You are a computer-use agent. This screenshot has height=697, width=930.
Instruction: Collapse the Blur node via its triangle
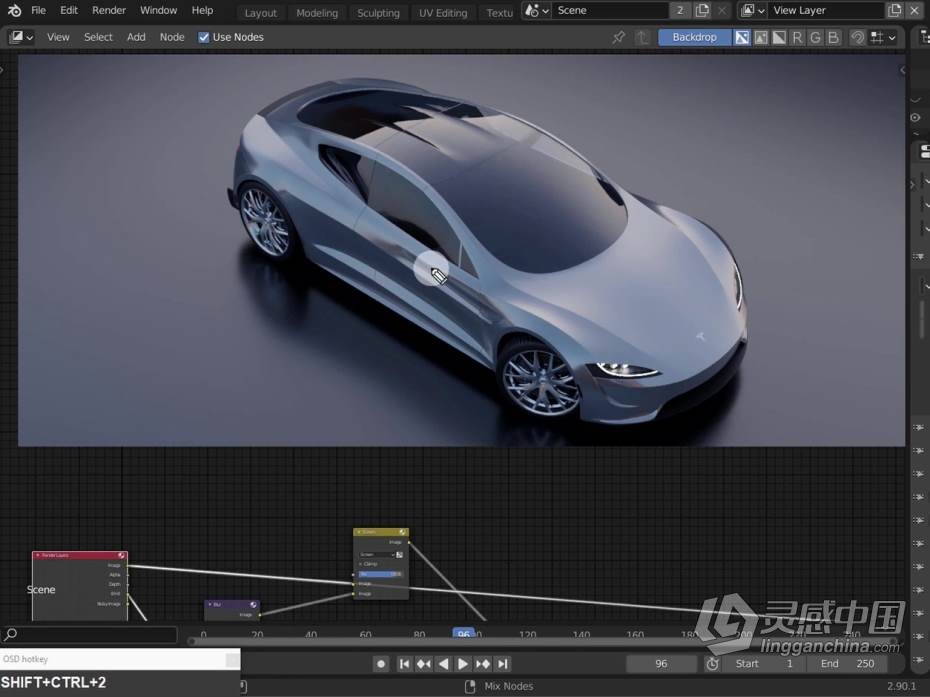tap(210, 604)
